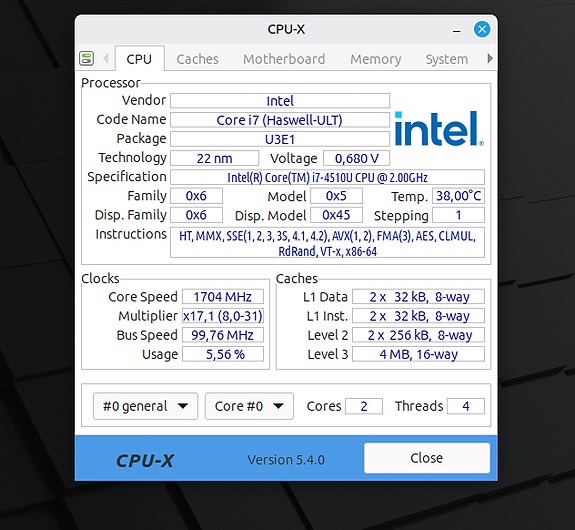This screenshot has width=575, height=530.
Task: Open the #0 general dropdown
Action: 145,406
